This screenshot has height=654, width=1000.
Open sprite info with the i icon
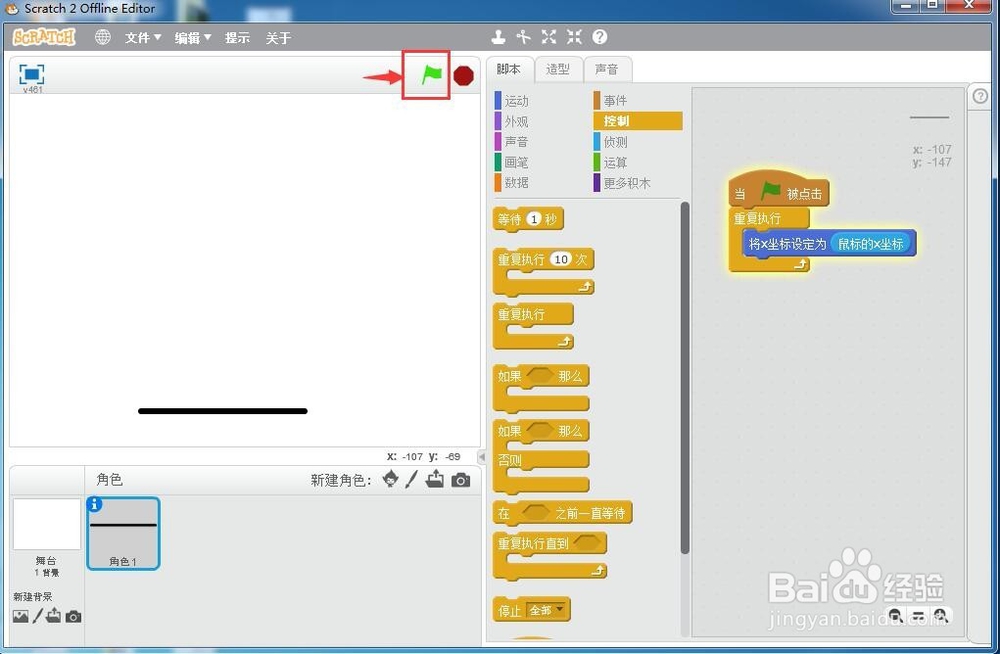[94, 505]
